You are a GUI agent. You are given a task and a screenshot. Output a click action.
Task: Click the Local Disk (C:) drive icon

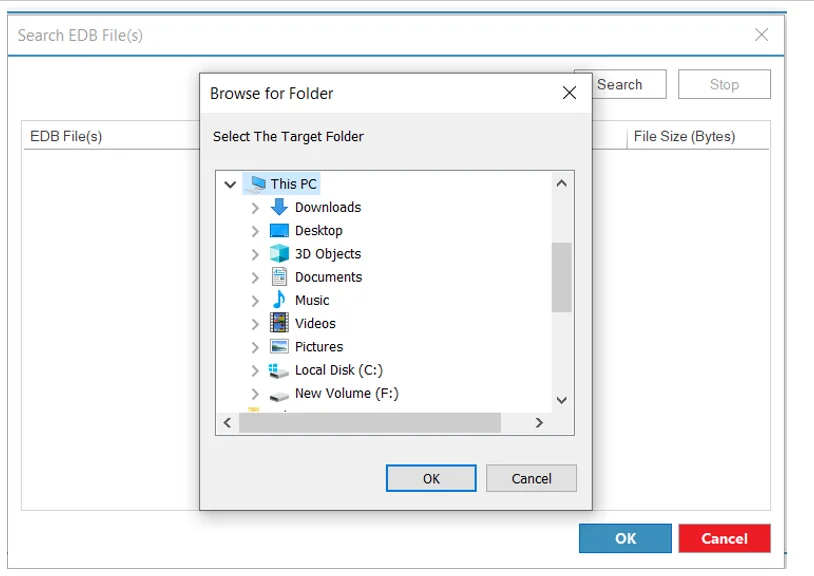[279, 370]
